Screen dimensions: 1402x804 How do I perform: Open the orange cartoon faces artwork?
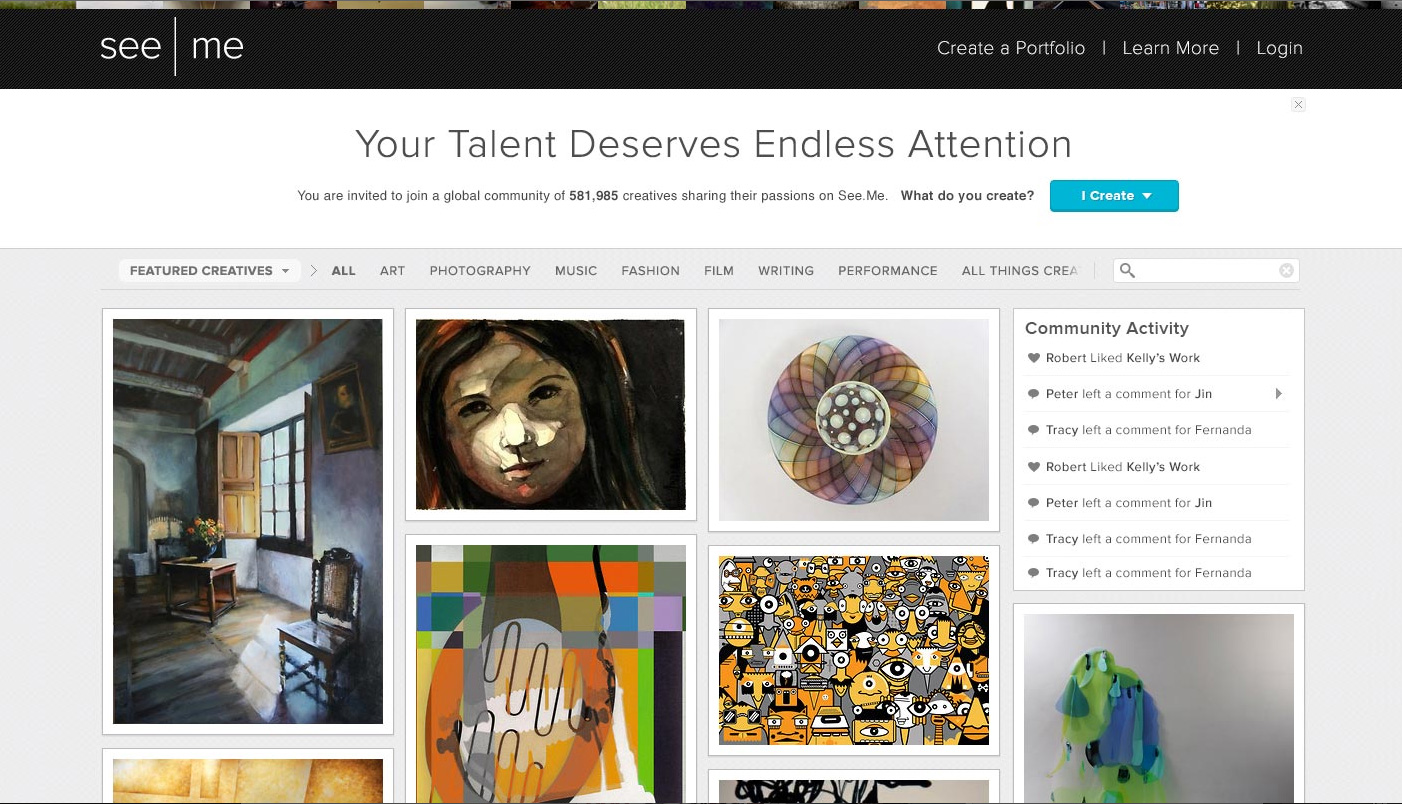(854, 650)
